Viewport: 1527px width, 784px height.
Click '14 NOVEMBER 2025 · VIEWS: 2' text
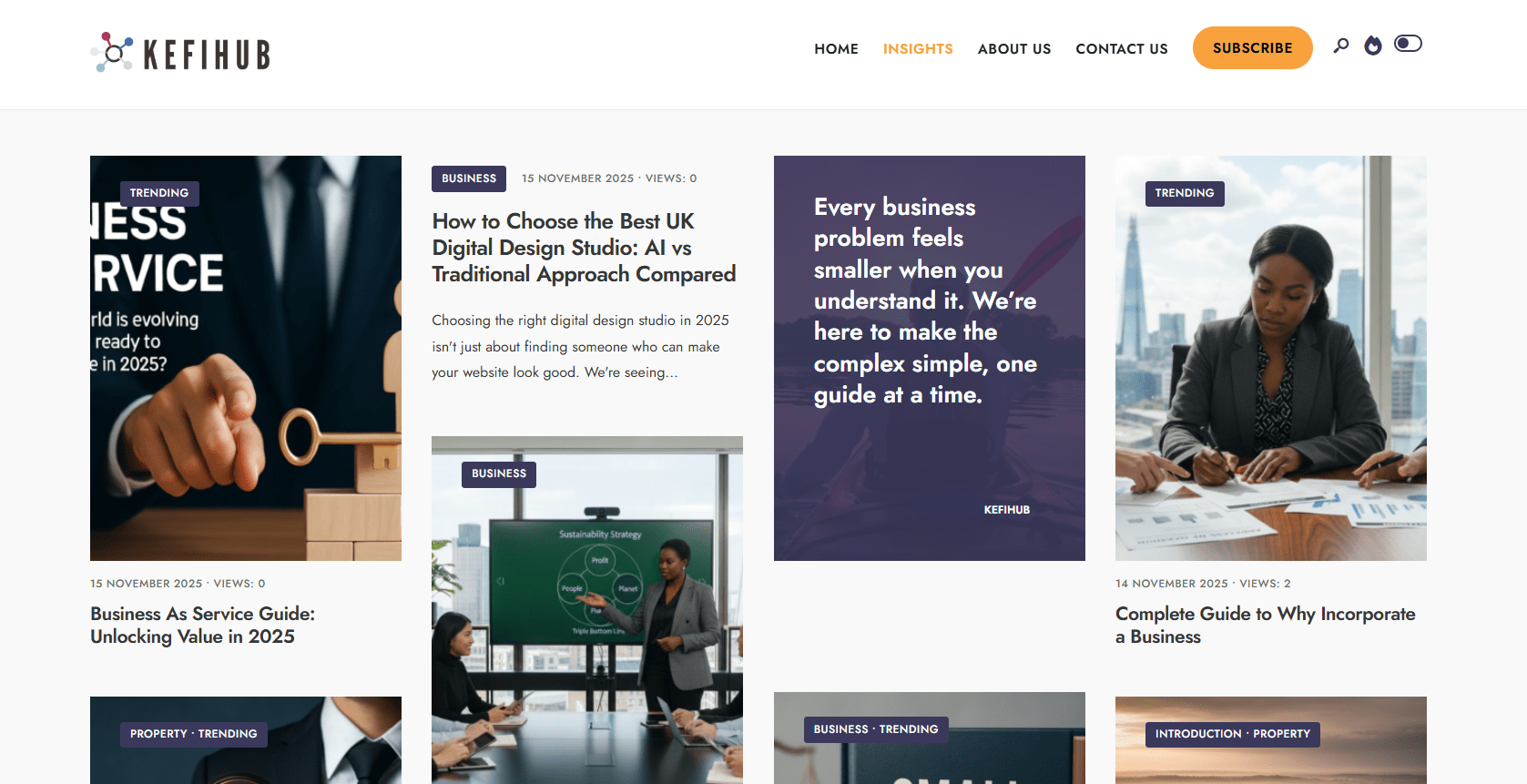(x=1203, y=584)
